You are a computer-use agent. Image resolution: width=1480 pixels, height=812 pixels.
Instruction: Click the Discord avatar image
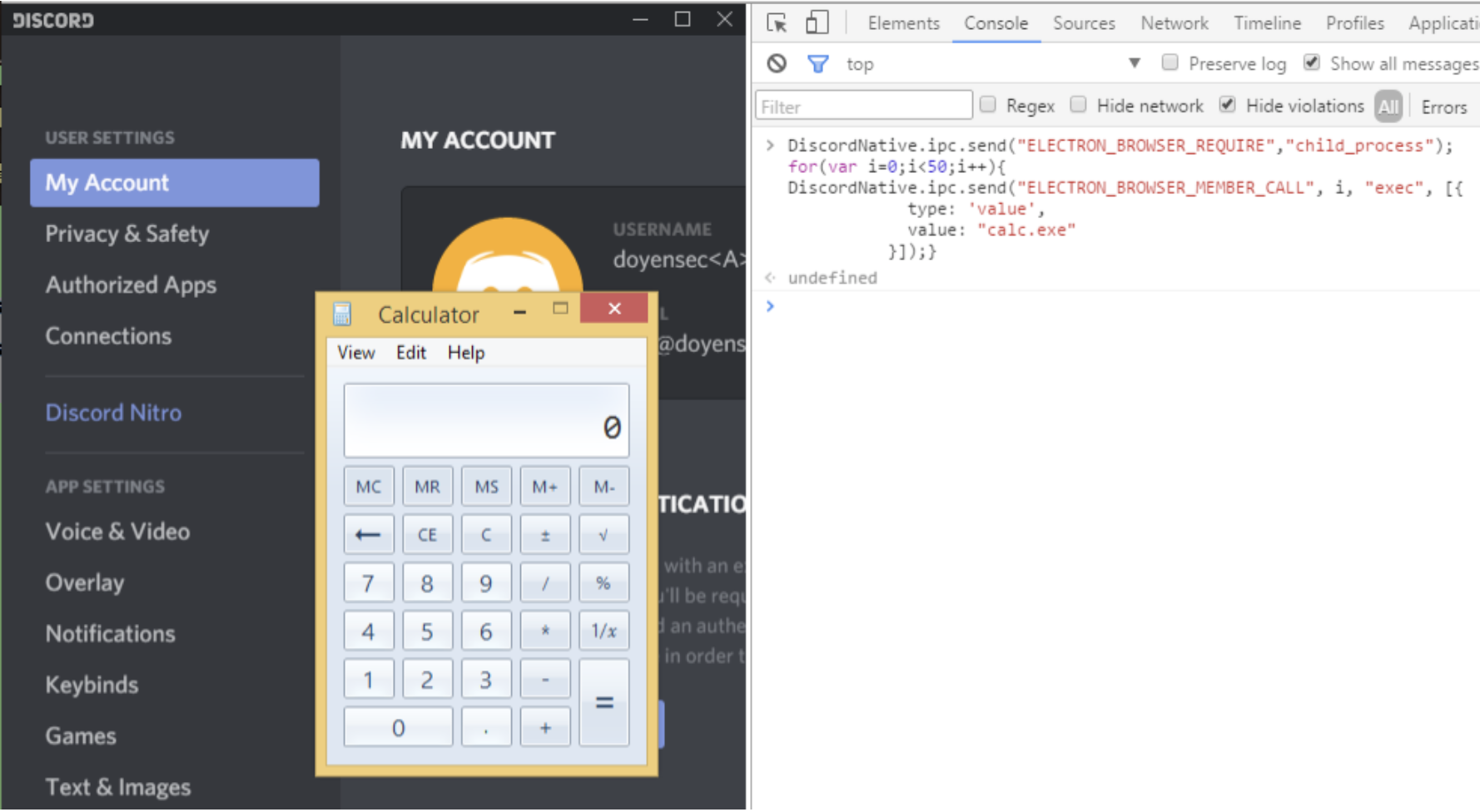pyautogui.click(x=507, y=256)
